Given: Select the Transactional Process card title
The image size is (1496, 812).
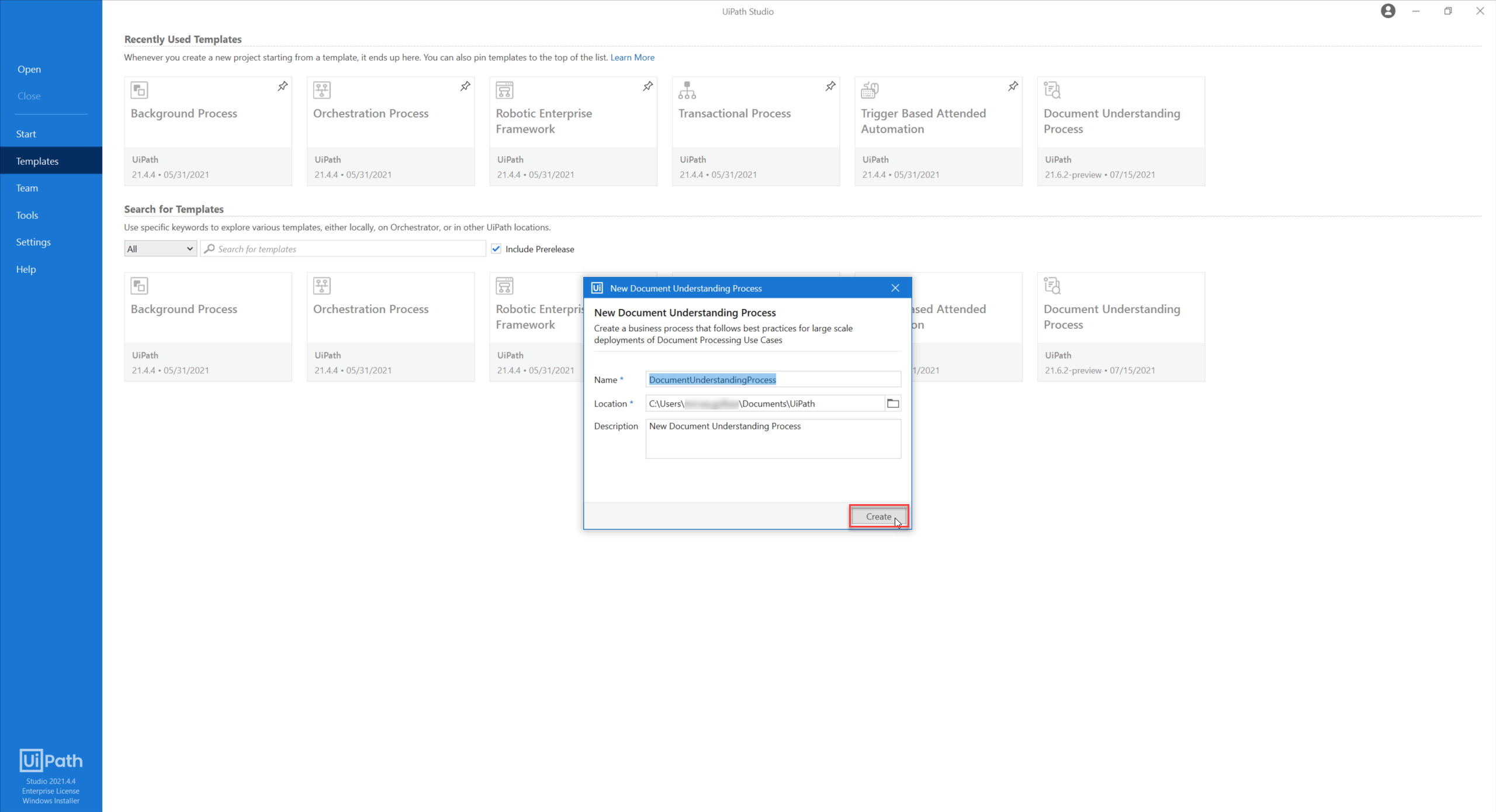Looking at the screenshot, I should (x=735, y=113).
